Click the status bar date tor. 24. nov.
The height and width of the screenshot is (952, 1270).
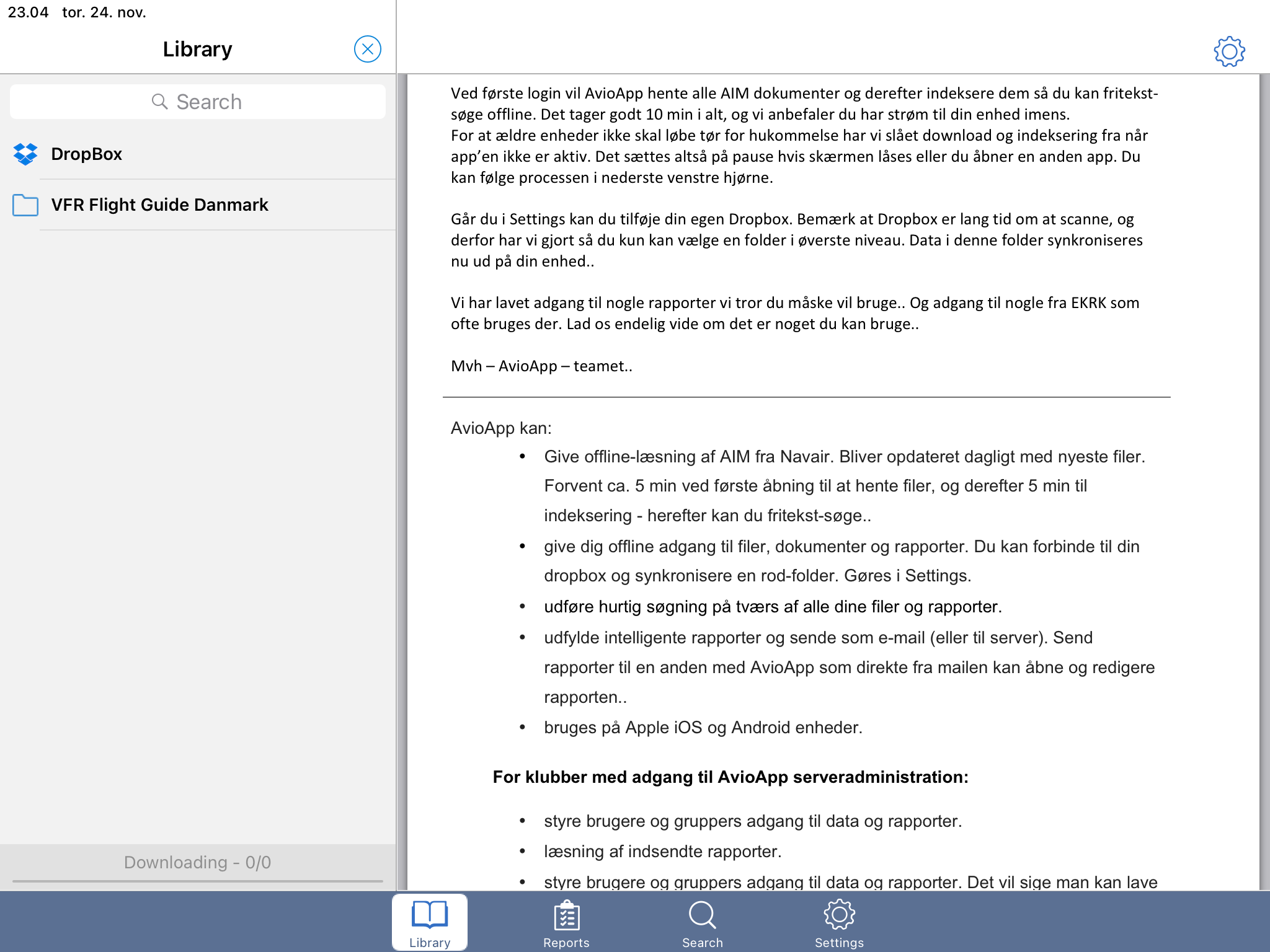[x=104, y=12]
